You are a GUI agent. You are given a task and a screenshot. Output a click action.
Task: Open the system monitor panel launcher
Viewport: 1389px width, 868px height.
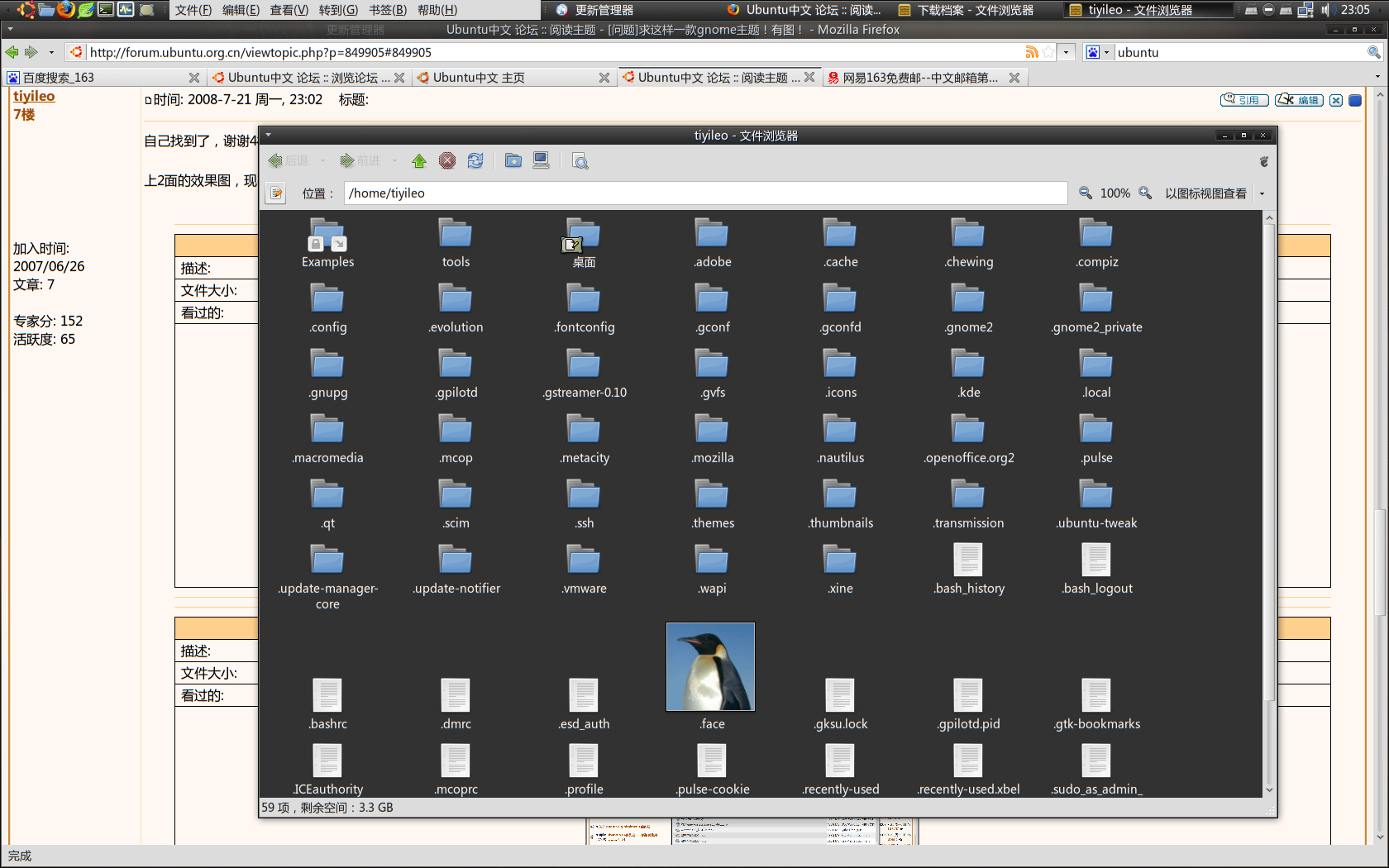(x=126, y=10)
